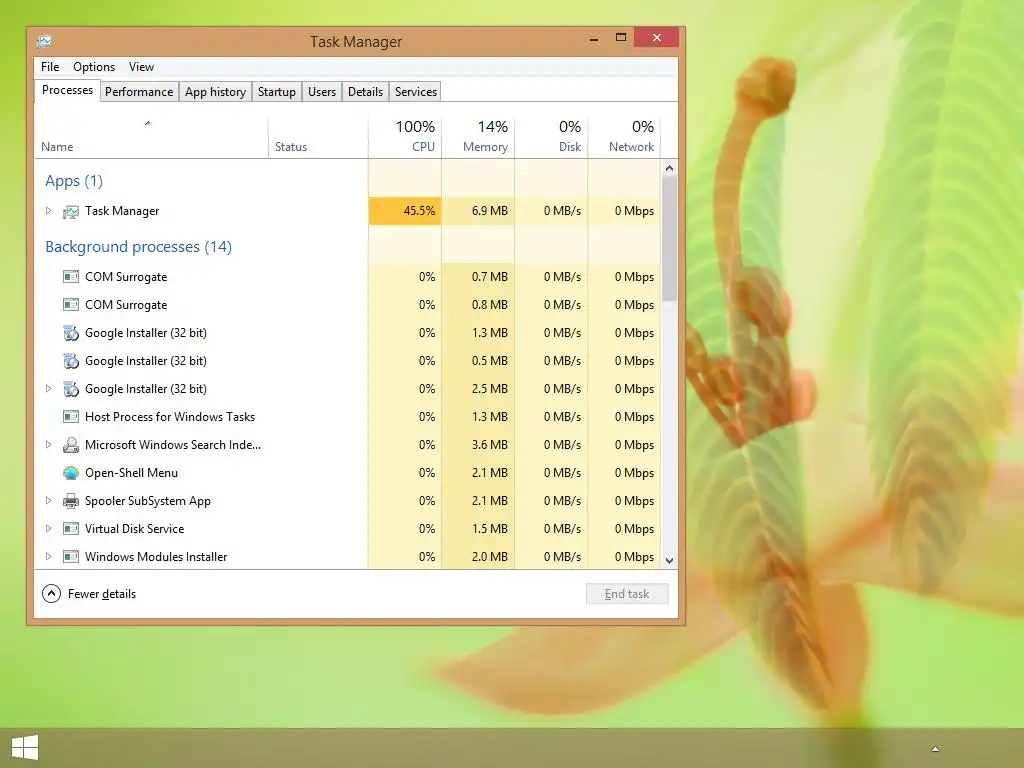
Task: Click the 1.5 MB memory value
Action: [490, 529]
